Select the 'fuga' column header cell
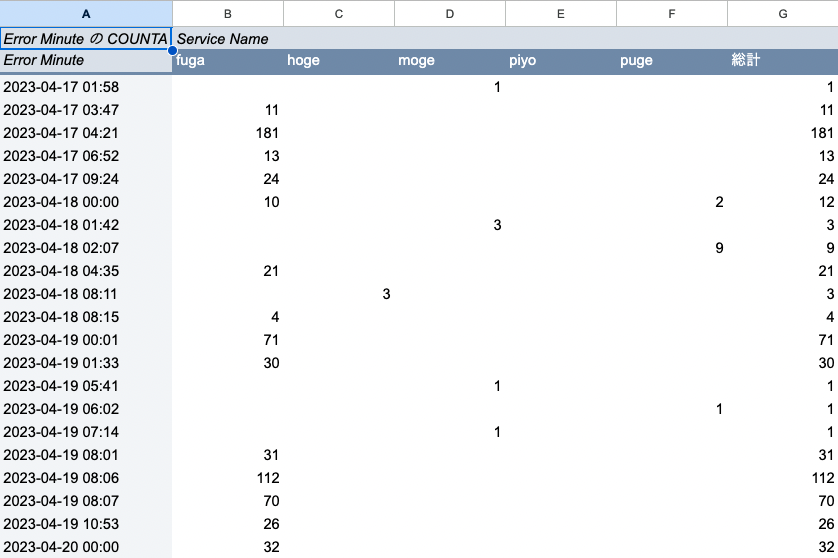The image size is (838, 558). [228, 60]
